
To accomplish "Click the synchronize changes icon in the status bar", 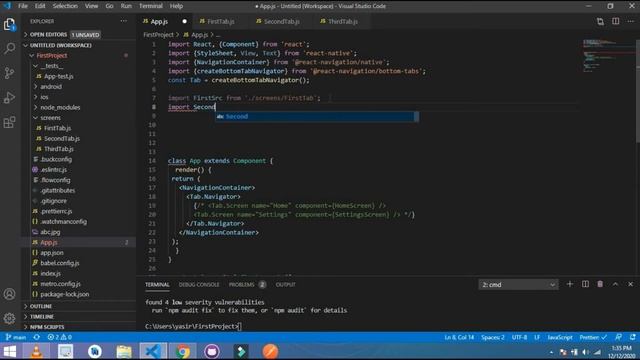I will click(x=37, y=337).
